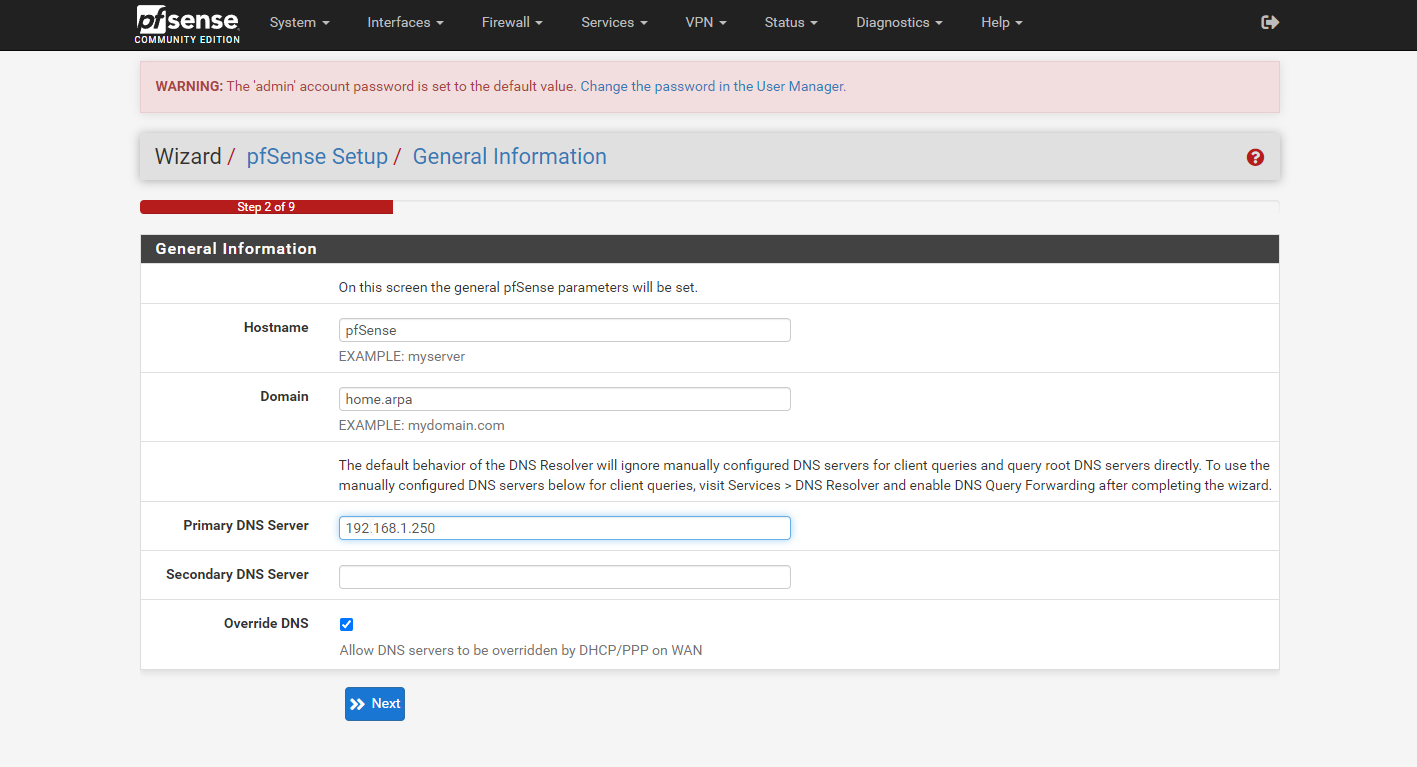Toggle the Override DNS checkbox

(x=346, y=624)
